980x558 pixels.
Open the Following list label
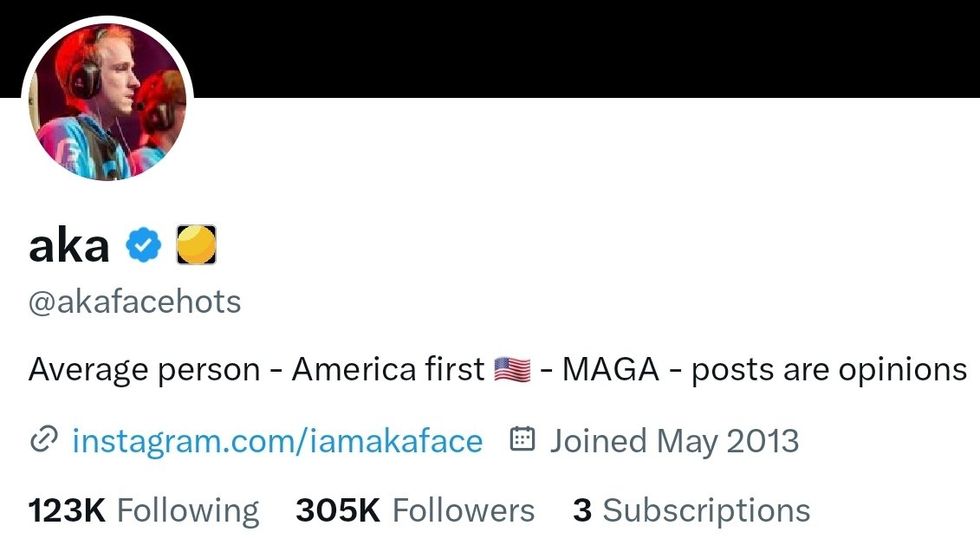(x=188, y=511)
